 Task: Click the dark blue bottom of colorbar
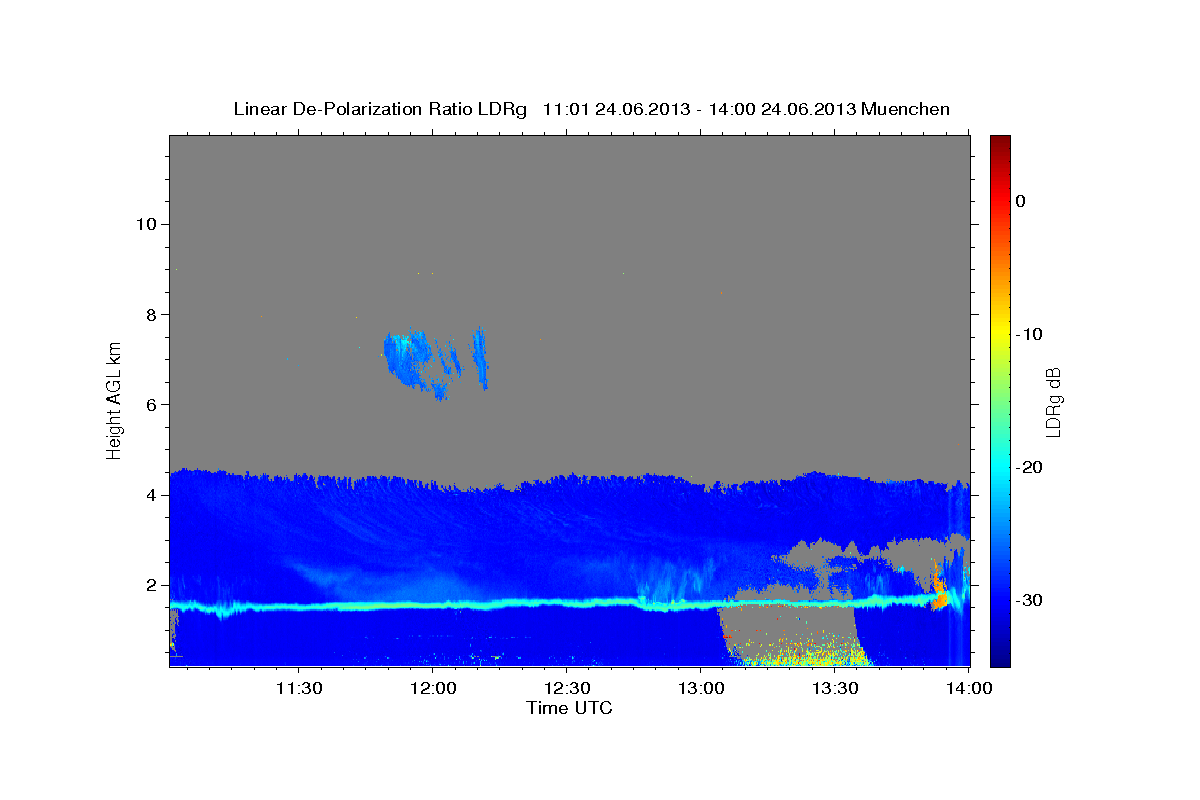pos(1000,658)
